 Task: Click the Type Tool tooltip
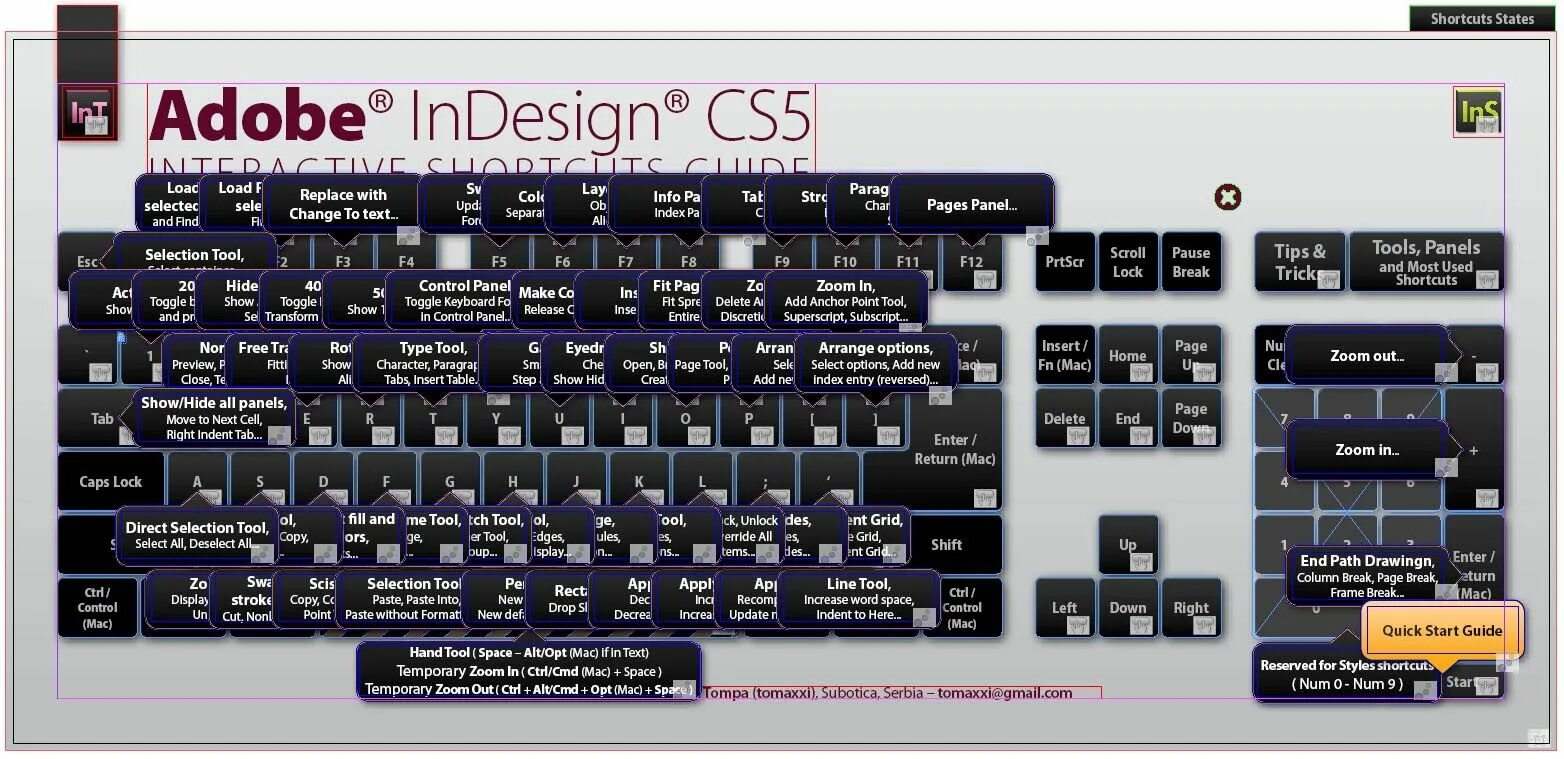432,362
